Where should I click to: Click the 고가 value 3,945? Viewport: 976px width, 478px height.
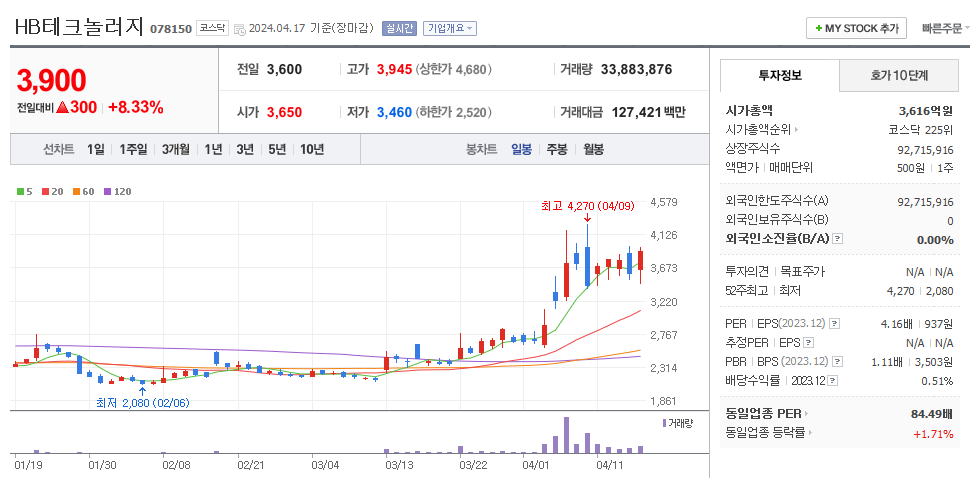[x=395, y=69]
